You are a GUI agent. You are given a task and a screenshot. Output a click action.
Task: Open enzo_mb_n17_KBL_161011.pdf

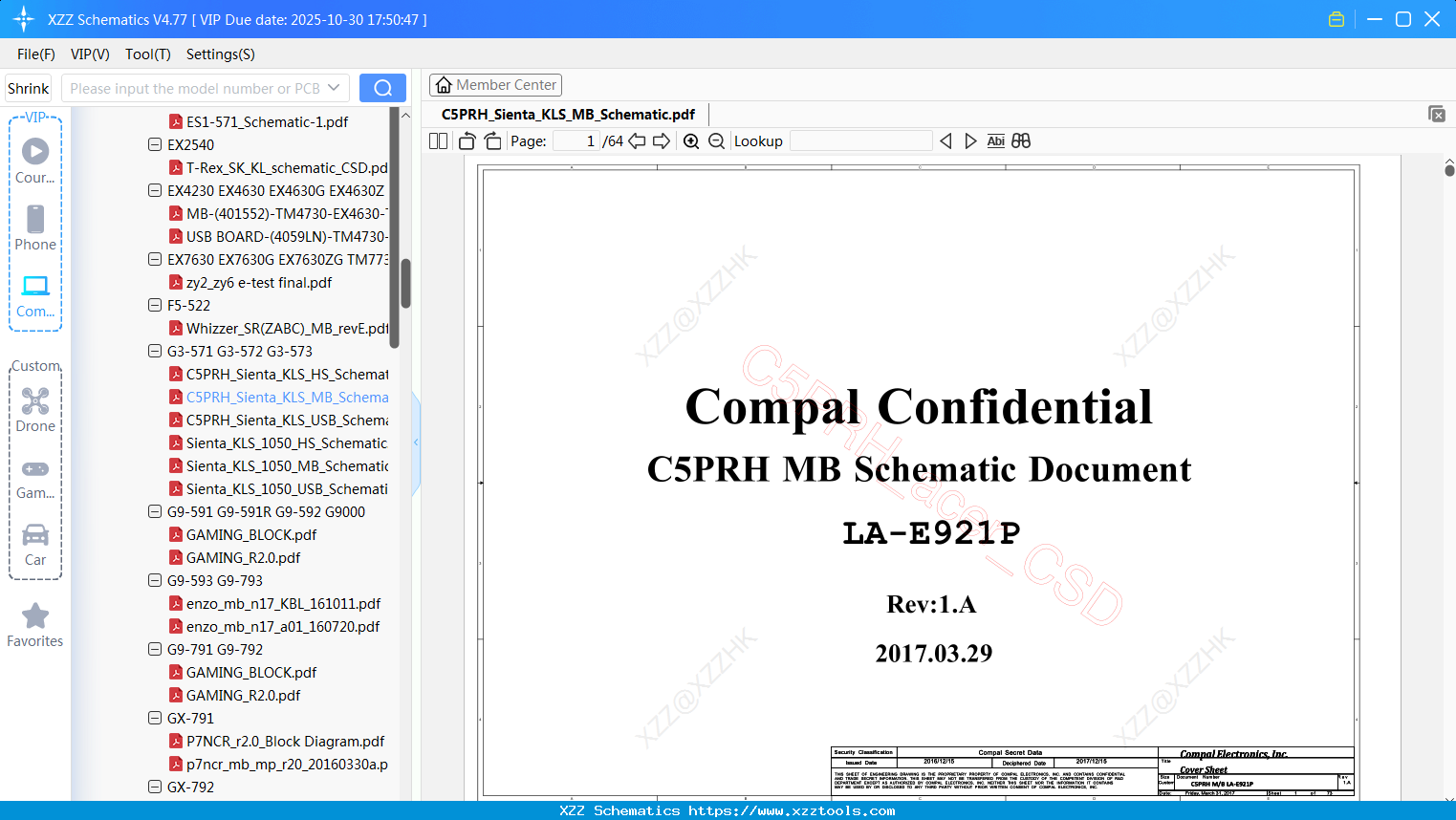pyautogui.click(x=274, y=604)
